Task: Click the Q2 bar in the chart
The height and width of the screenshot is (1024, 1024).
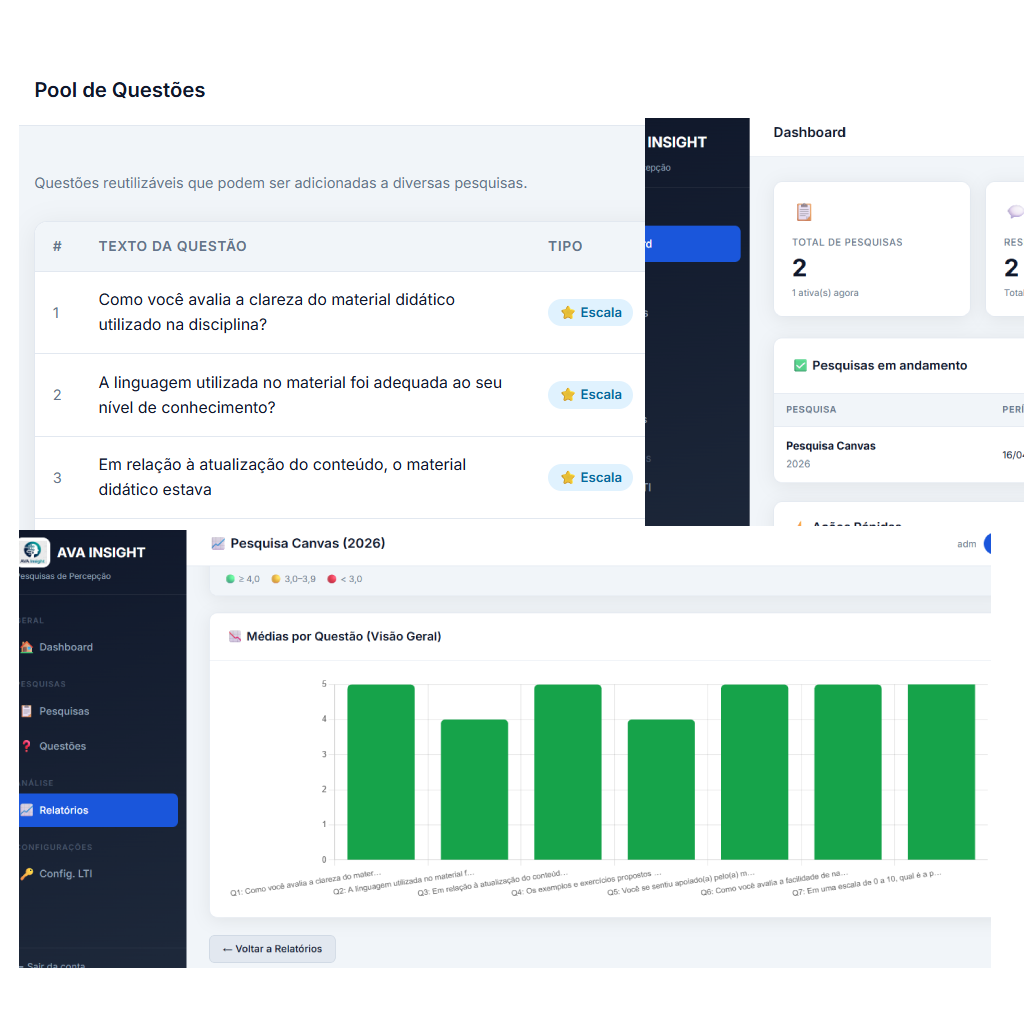Action: click(x=474, y=790)
